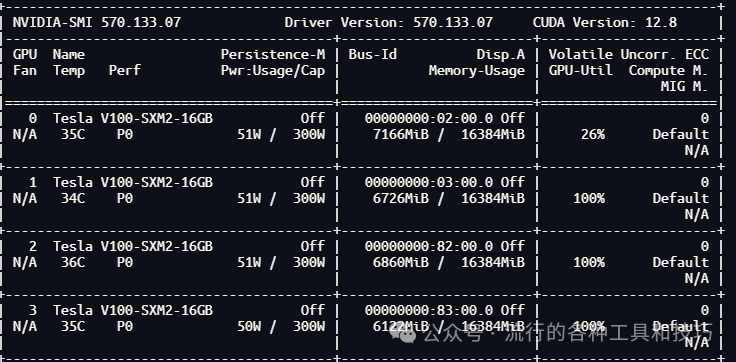
Task: Click the MIG M. column header
Action: (684, 86)
